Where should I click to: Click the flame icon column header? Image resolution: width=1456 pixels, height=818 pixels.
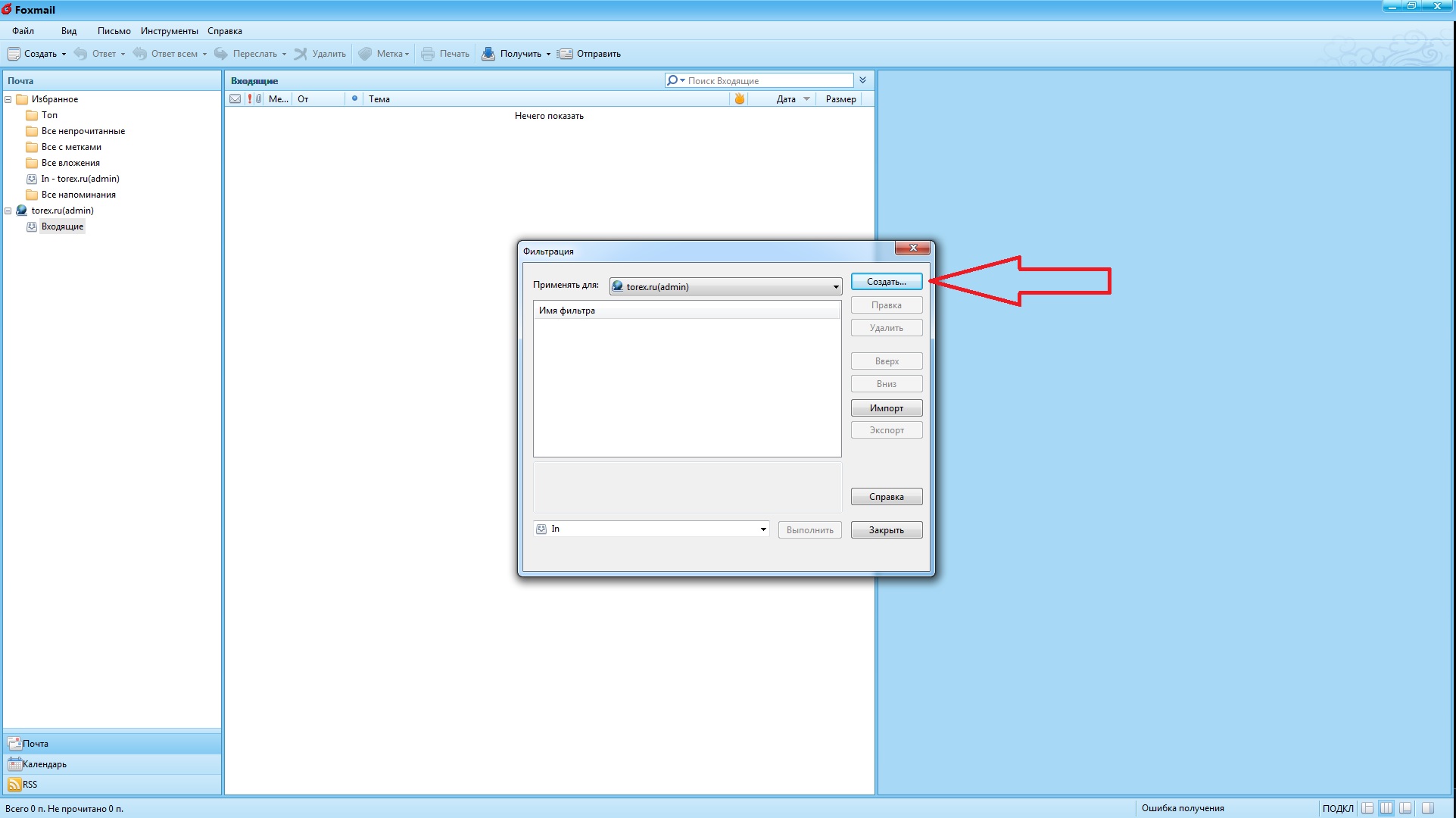740,99
